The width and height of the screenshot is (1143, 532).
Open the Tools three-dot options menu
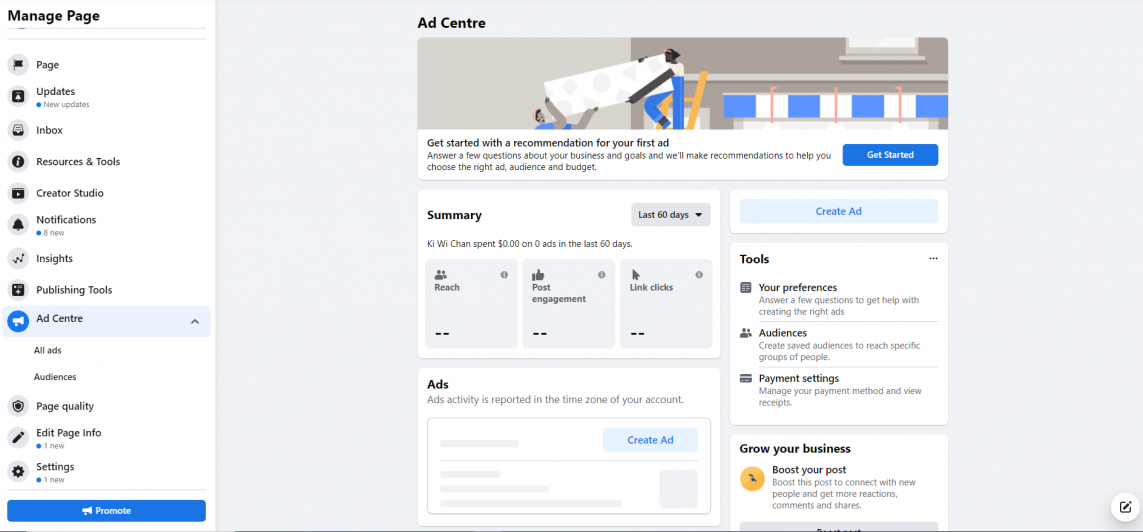(x=933, y=259)
